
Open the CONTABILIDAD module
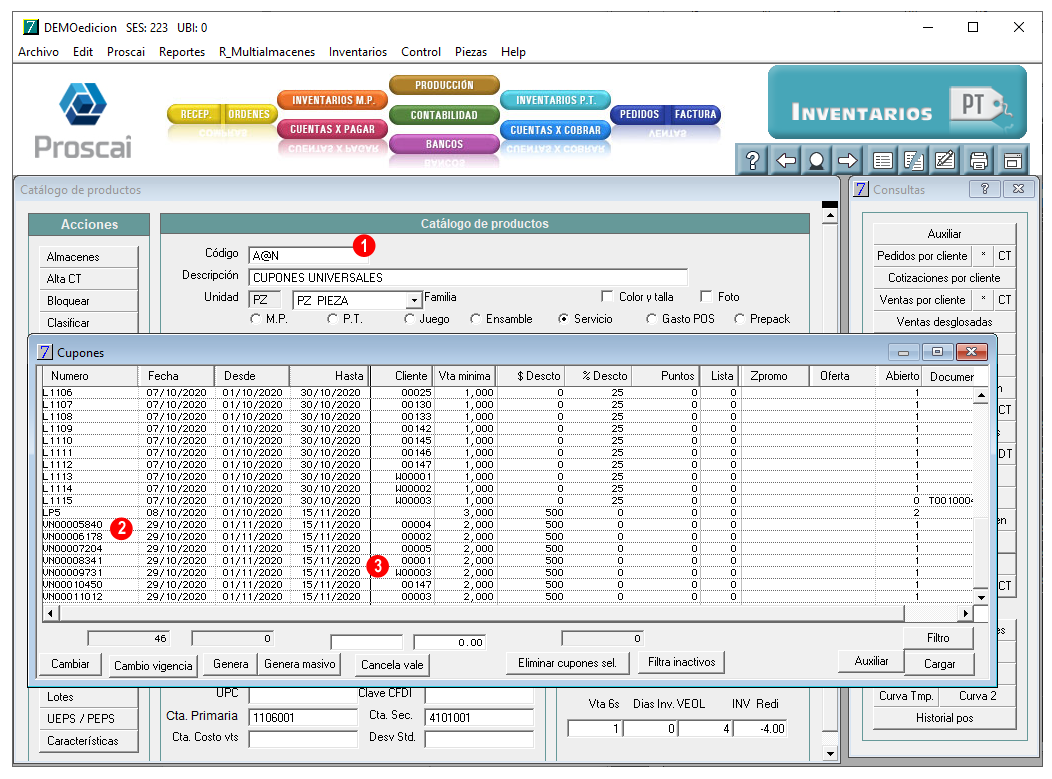[444, 115]
